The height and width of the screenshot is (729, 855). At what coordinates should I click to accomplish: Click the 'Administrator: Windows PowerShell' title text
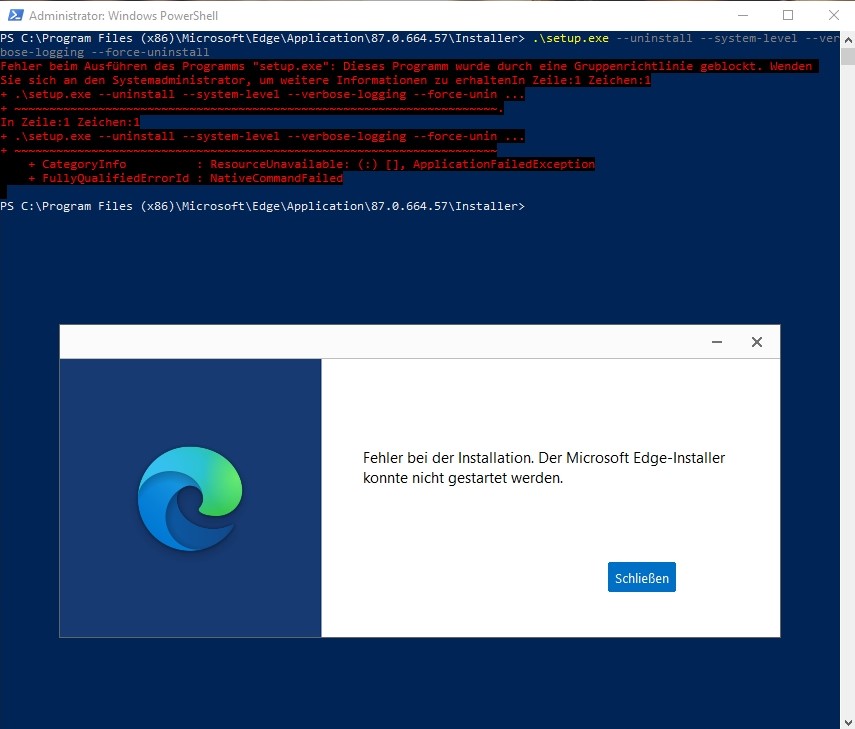(123, 16)
